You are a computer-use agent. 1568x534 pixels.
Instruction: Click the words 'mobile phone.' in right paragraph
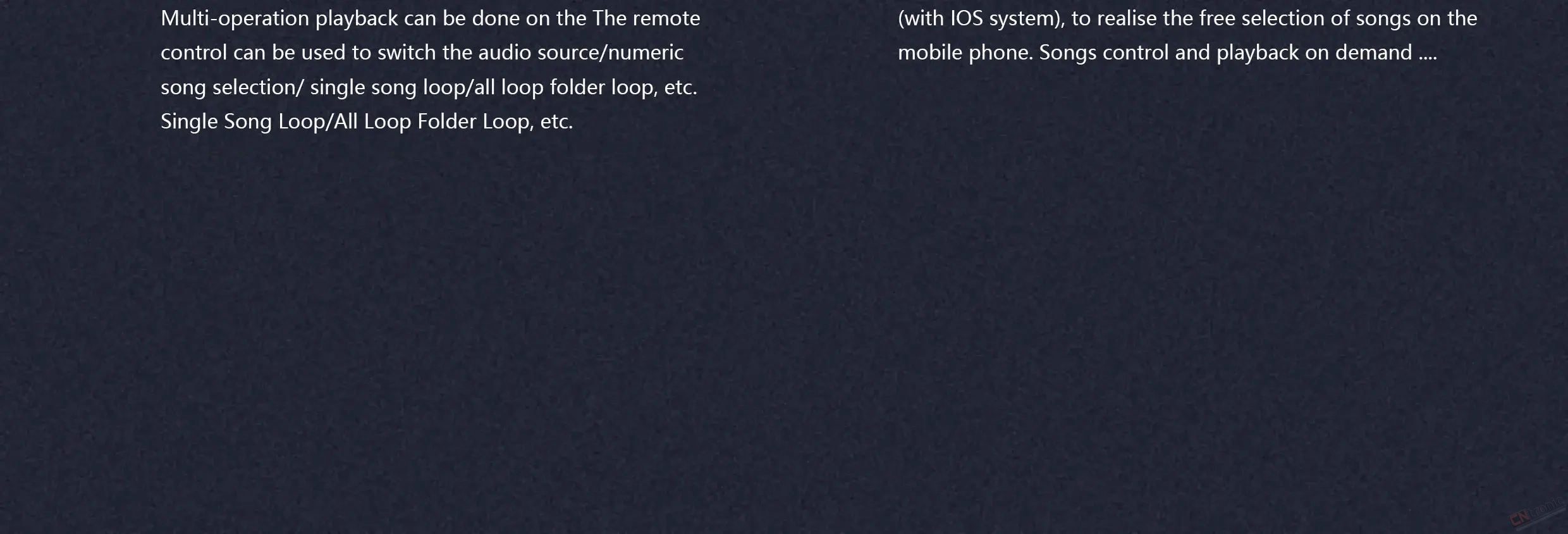[965, 53]
